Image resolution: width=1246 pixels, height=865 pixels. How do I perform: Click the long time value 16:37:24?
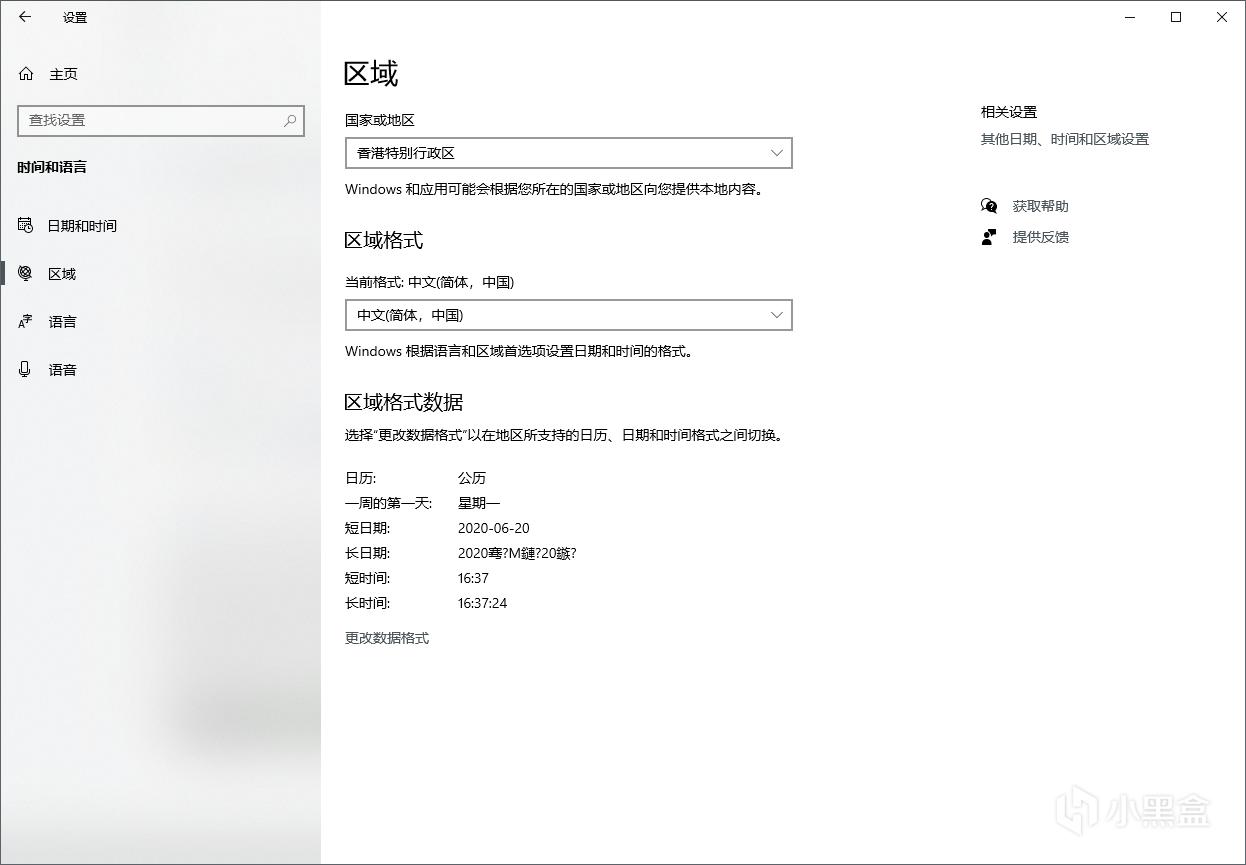(x=483, y=603)
